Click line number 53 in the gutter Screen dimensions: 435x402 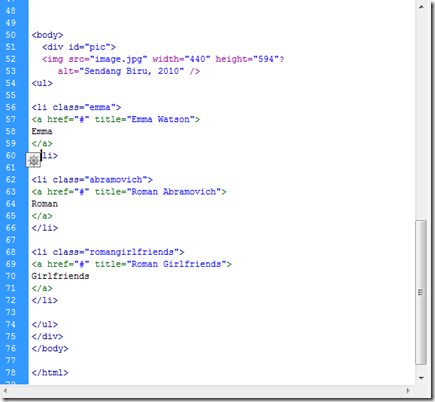[x=11, y=71]
